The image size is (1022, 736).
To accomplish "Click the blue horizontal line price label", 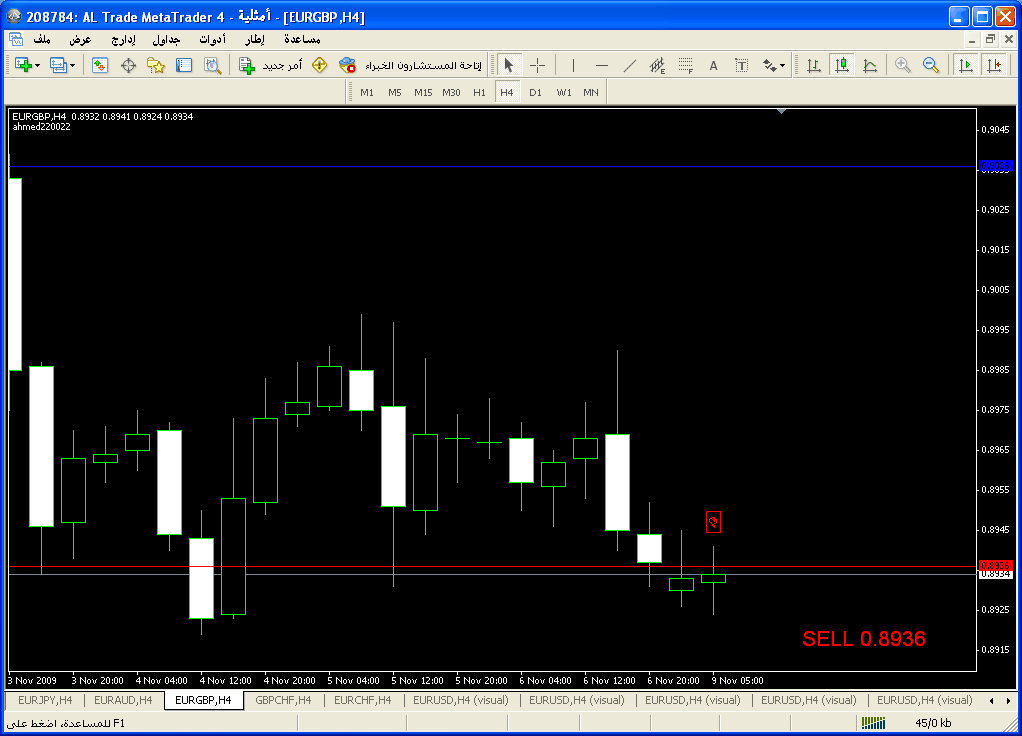I will 995,166.
